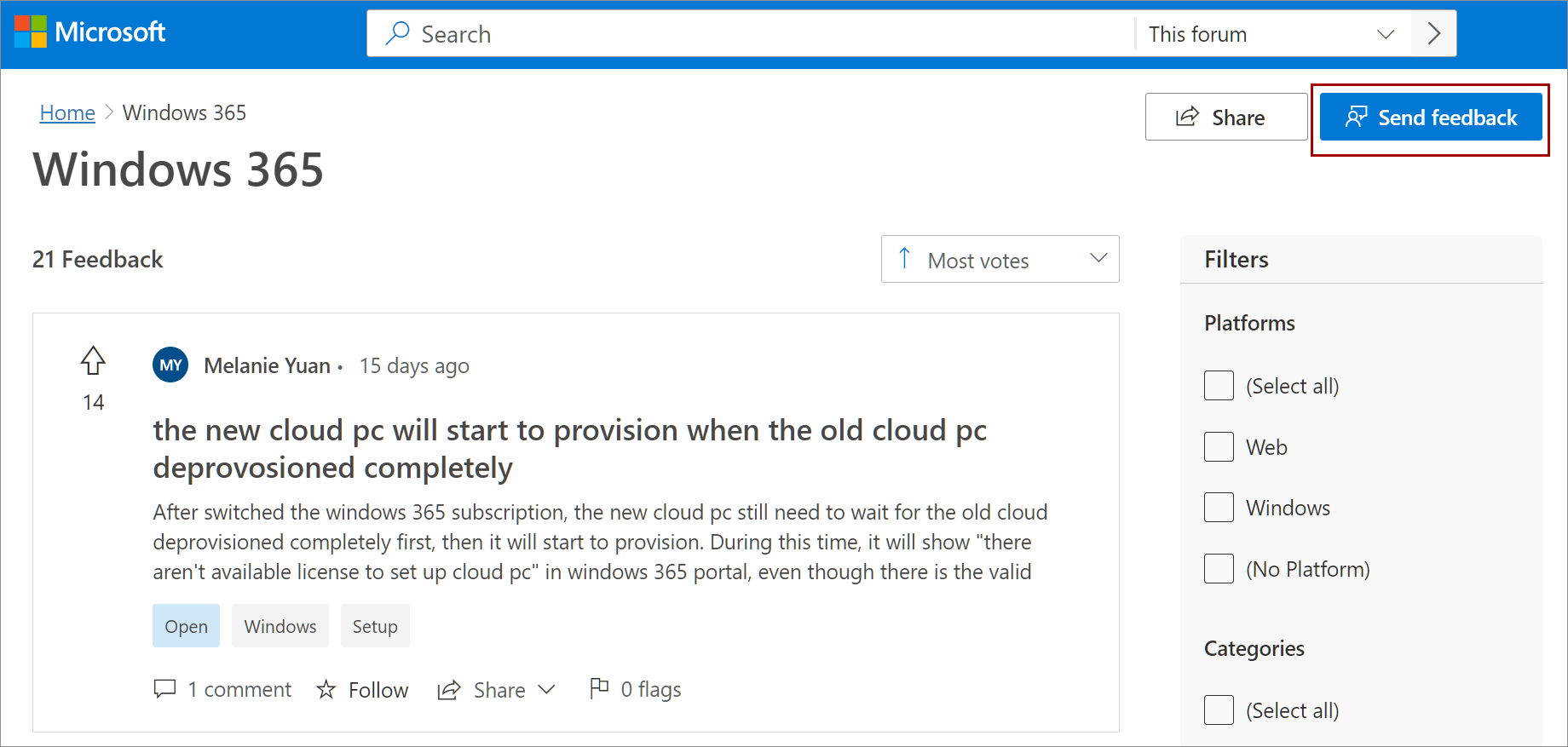Click the Open status tag

click(x=186, y=626)
